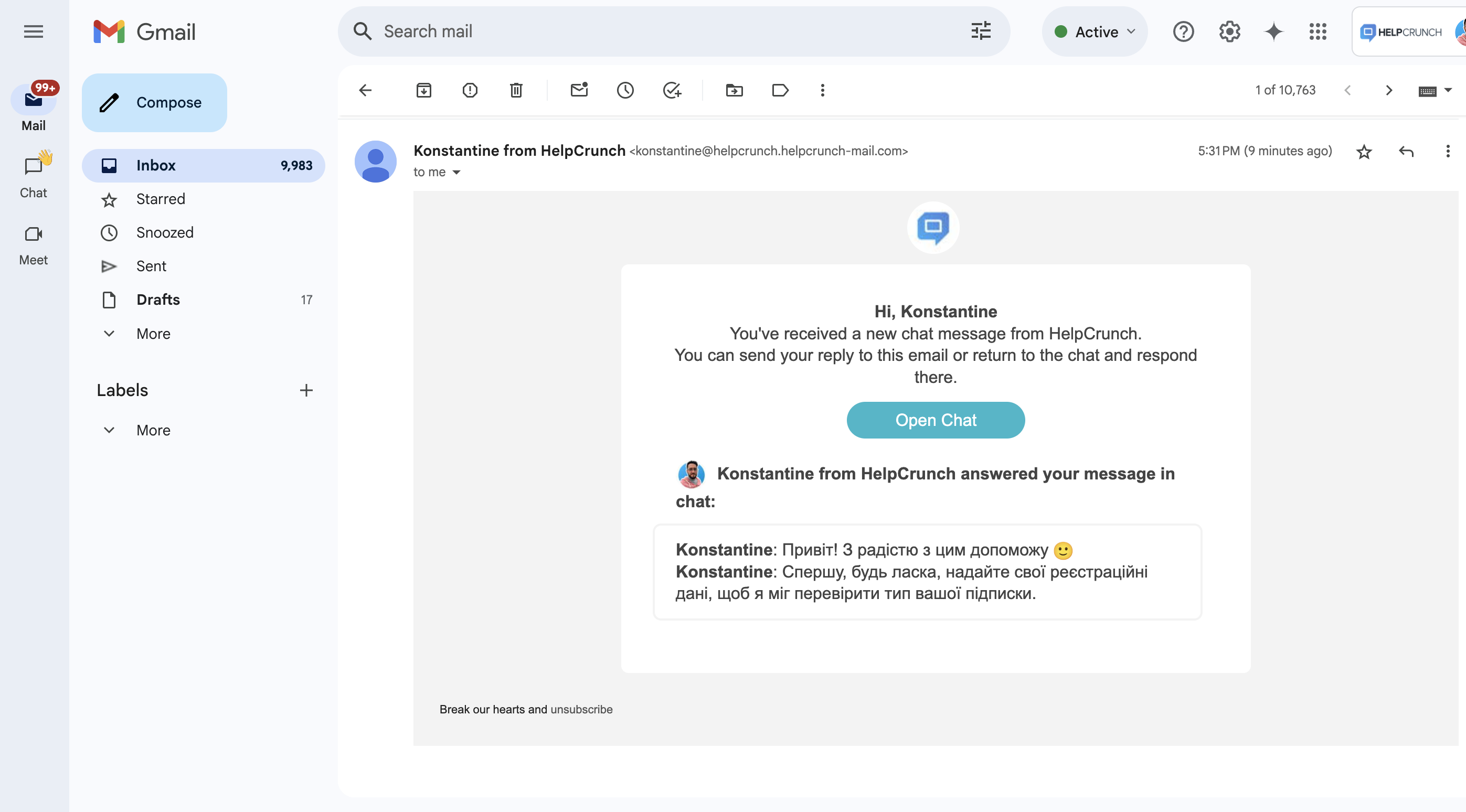Reply to this message arrow
The width and height of the screenshot is (1466, 812).
[x=1406, y=152]
